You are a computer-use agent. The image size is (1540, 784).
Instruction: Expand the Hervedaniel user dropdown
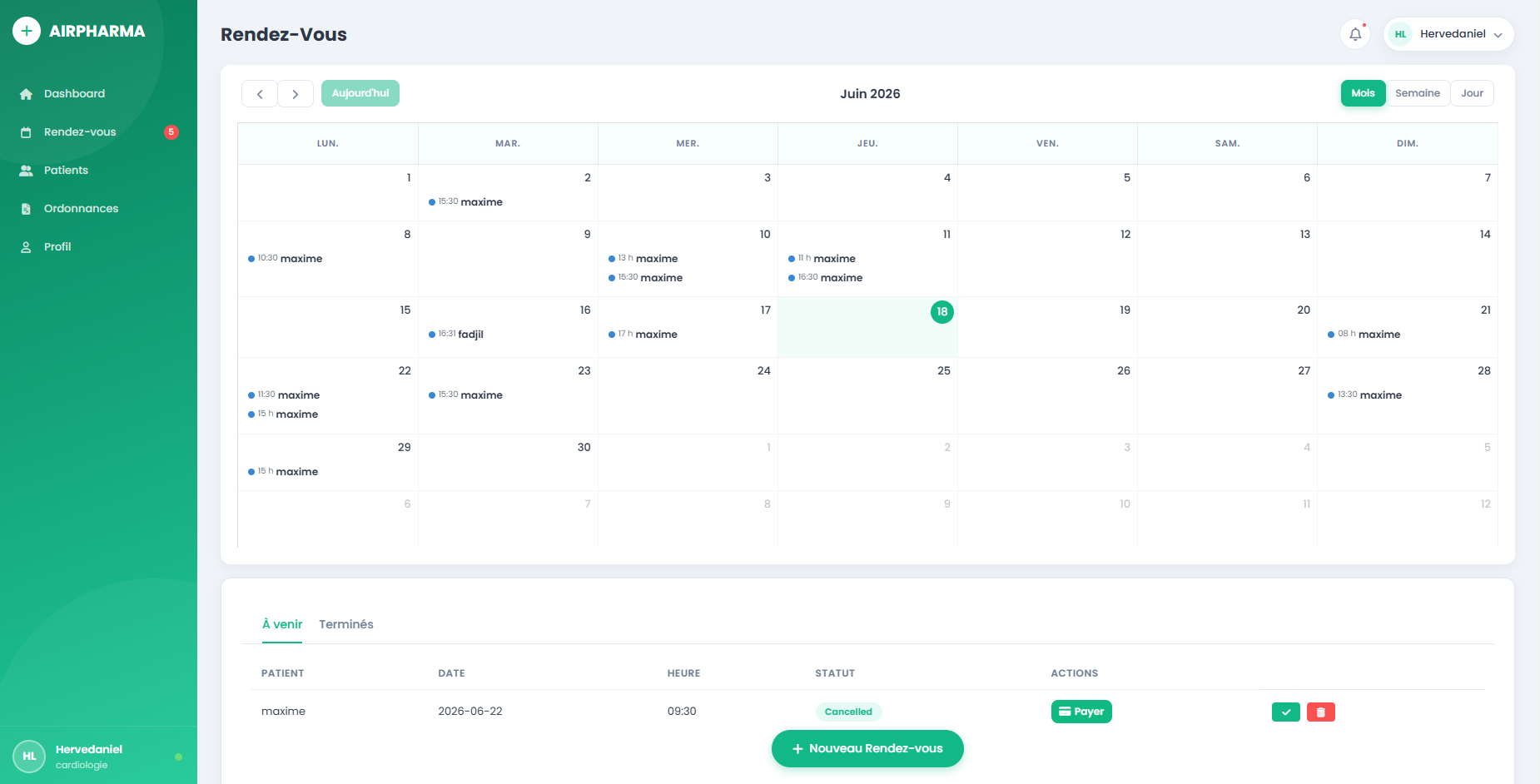point(1448,34)
